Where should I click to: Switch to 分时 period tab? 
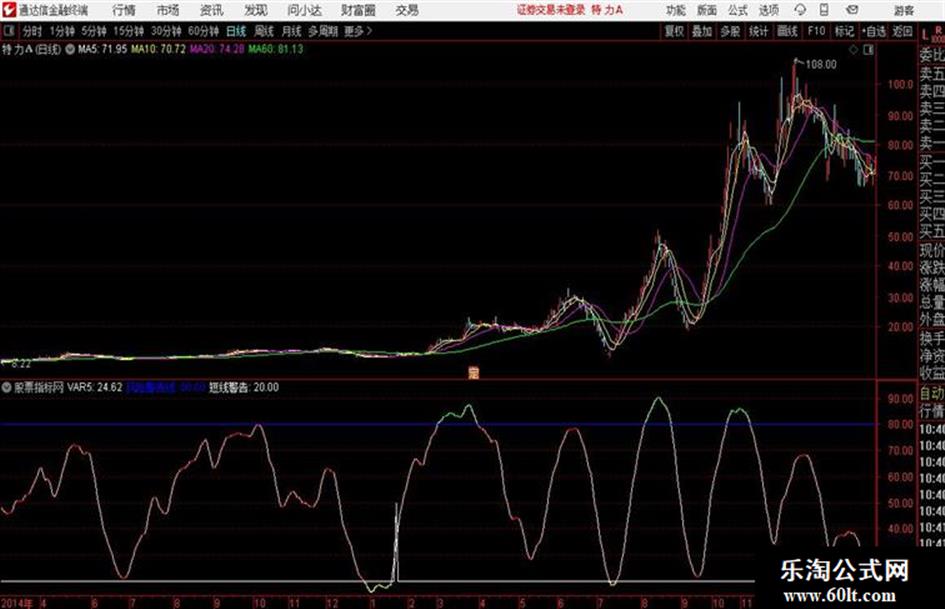(33, 31)
